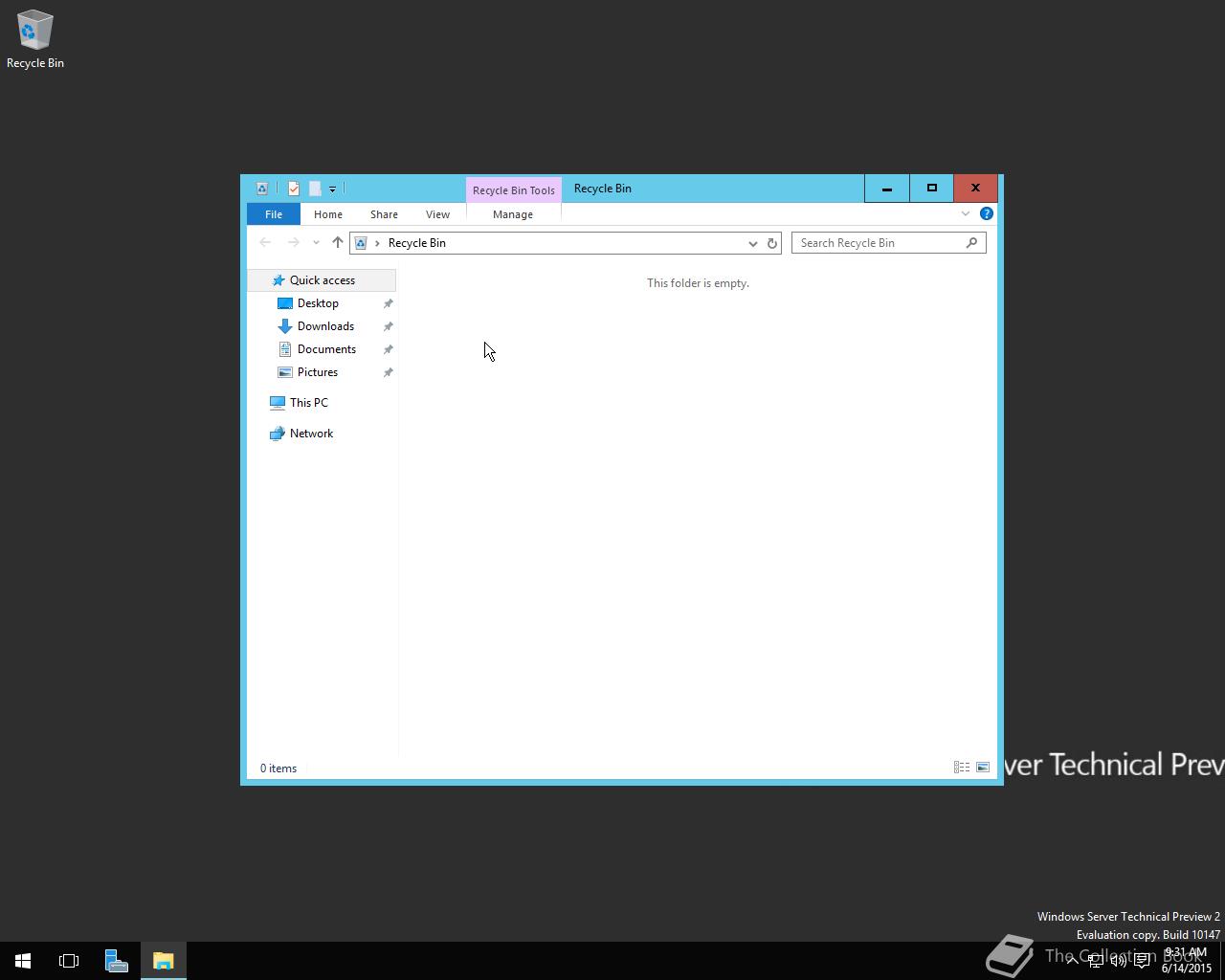Click the network tray icon
The image size is (1225, 980).
tap(1096, 961)
